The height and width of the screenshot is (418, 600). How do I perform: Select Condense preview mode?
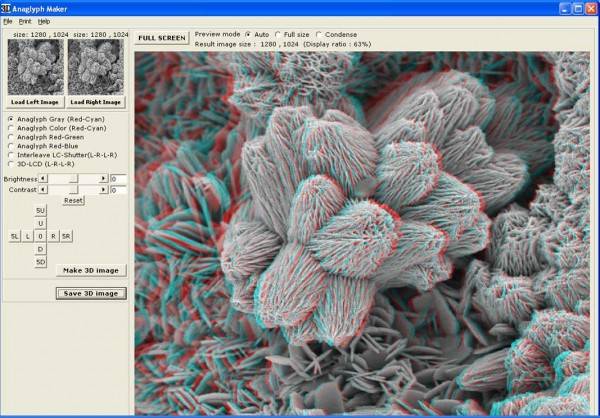(x=319, y=33)
